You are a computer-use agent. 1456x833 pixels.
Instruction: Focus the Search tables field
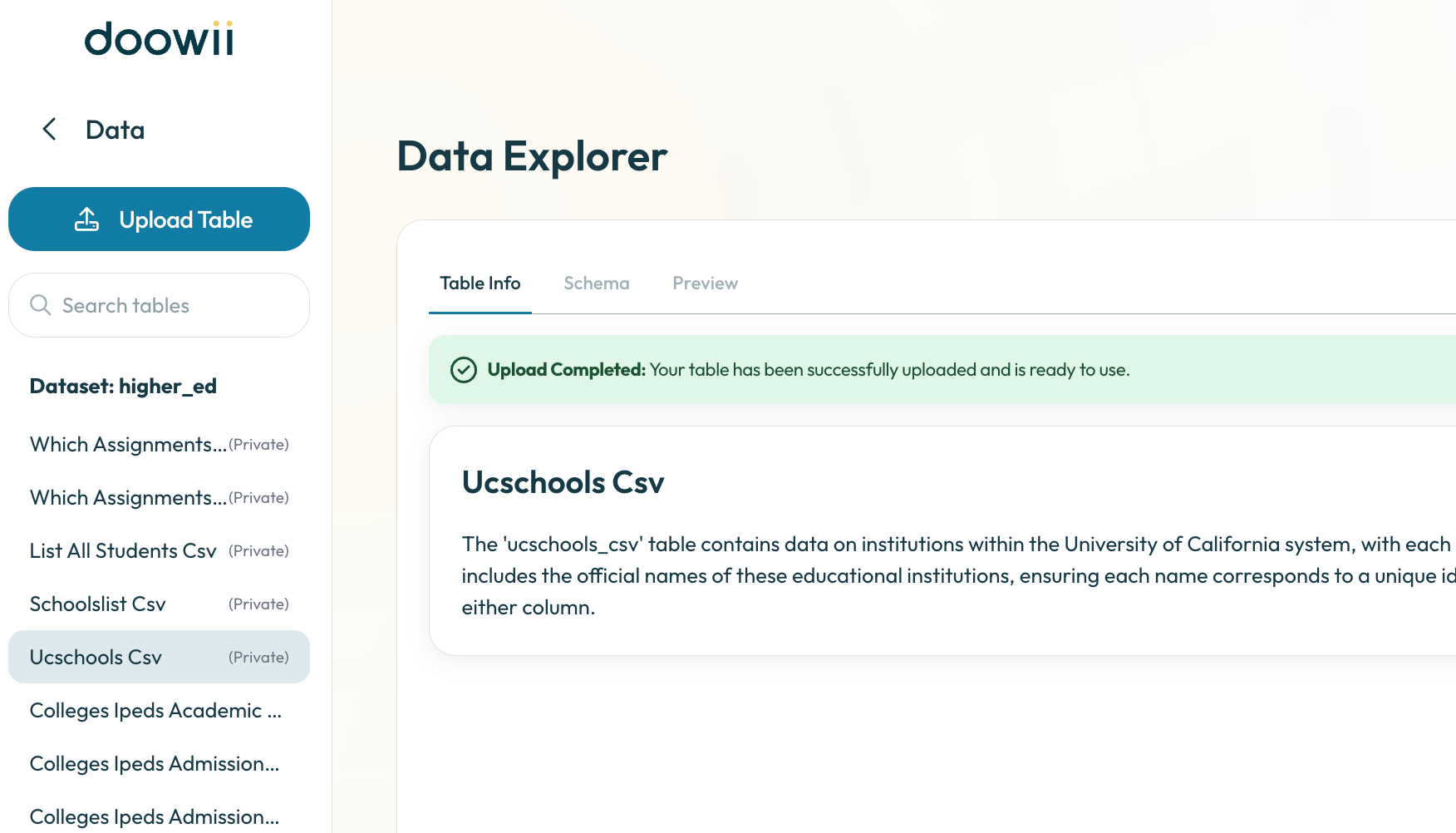click(x=159, y=305)
